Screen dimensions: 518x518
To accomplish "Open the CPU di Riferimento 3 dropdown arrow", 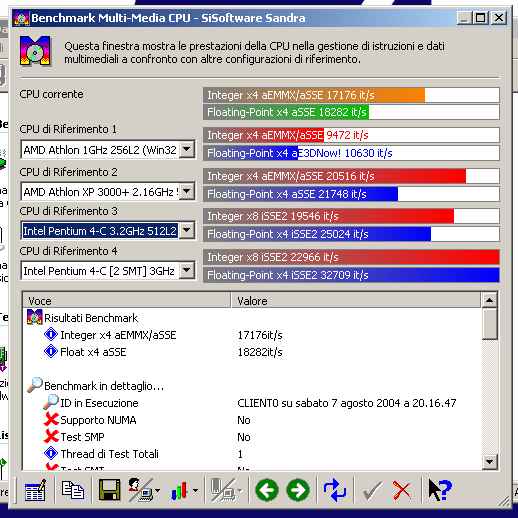I will pos(187,230).
